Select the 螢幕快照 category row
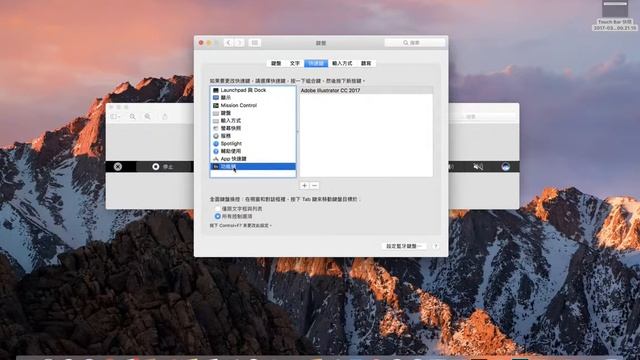640x360 pixels. point(253,128)
